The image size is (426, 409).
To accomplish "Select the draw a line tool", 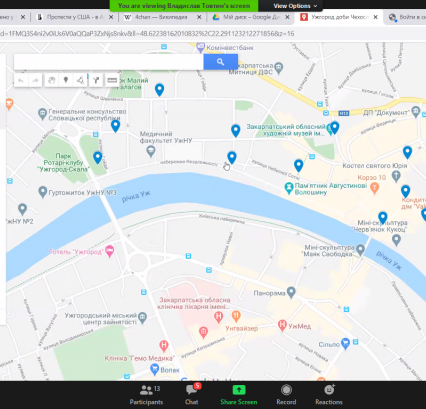I will [x=80, y=80].
